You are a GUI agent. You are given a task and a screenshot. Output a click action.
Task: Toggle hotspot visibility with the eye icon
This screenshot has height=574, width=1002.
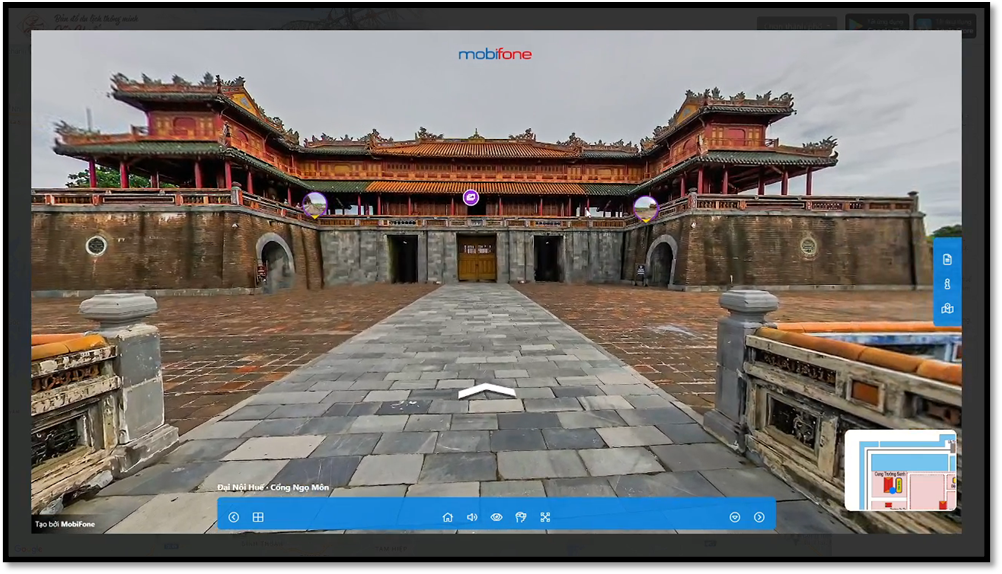[496, 517]
